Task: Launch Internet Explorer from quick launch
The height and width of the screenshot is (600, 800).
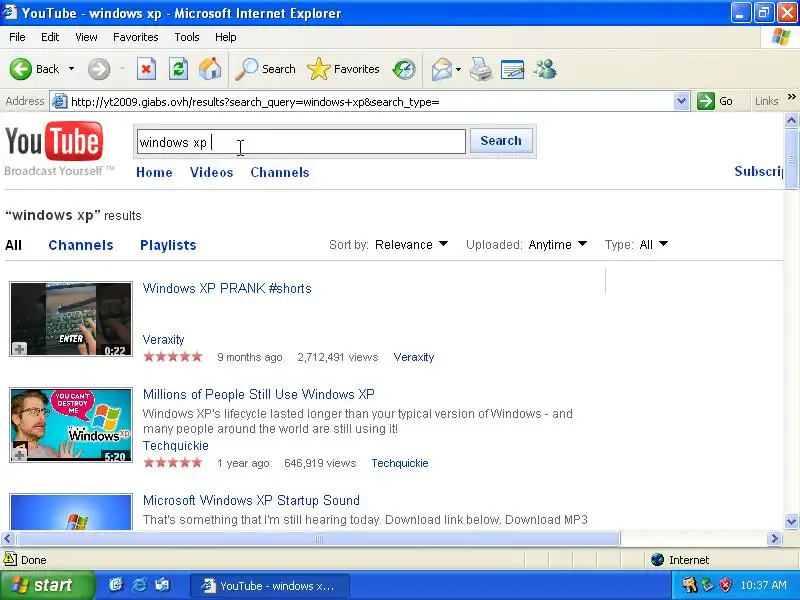Action: click(x=139, y=585)
